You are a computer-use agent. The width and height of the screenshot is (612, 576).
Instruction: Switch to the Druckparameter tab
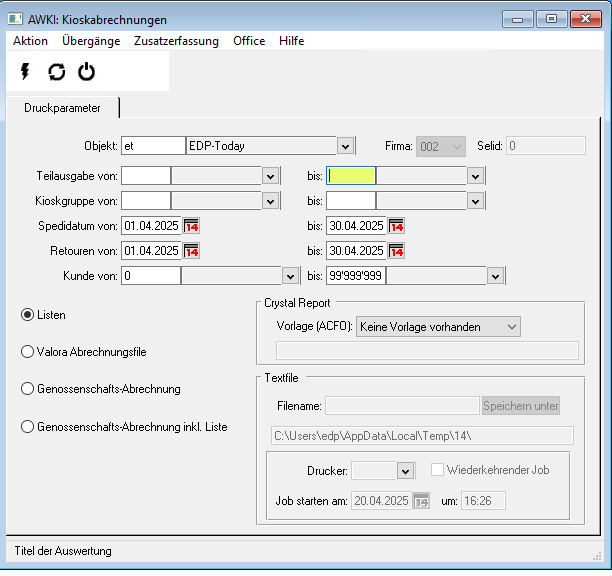pos(62,106)
